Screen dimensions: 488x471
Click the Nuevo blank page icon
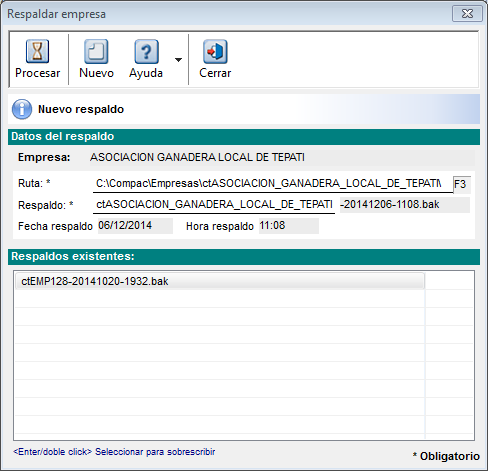coord(96,51)
